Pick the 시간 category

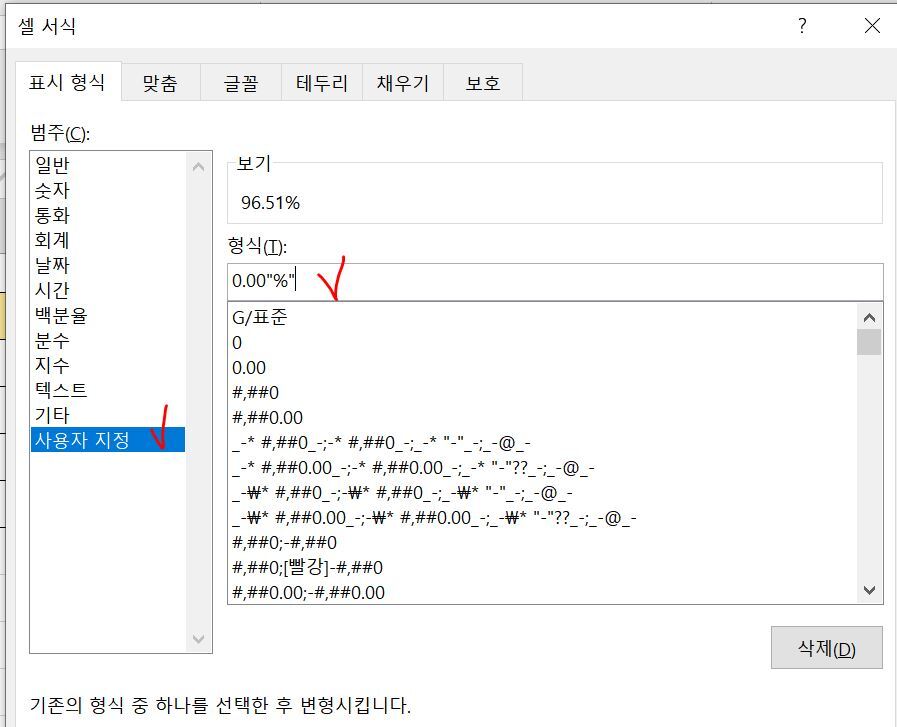[x=108, y=290]
